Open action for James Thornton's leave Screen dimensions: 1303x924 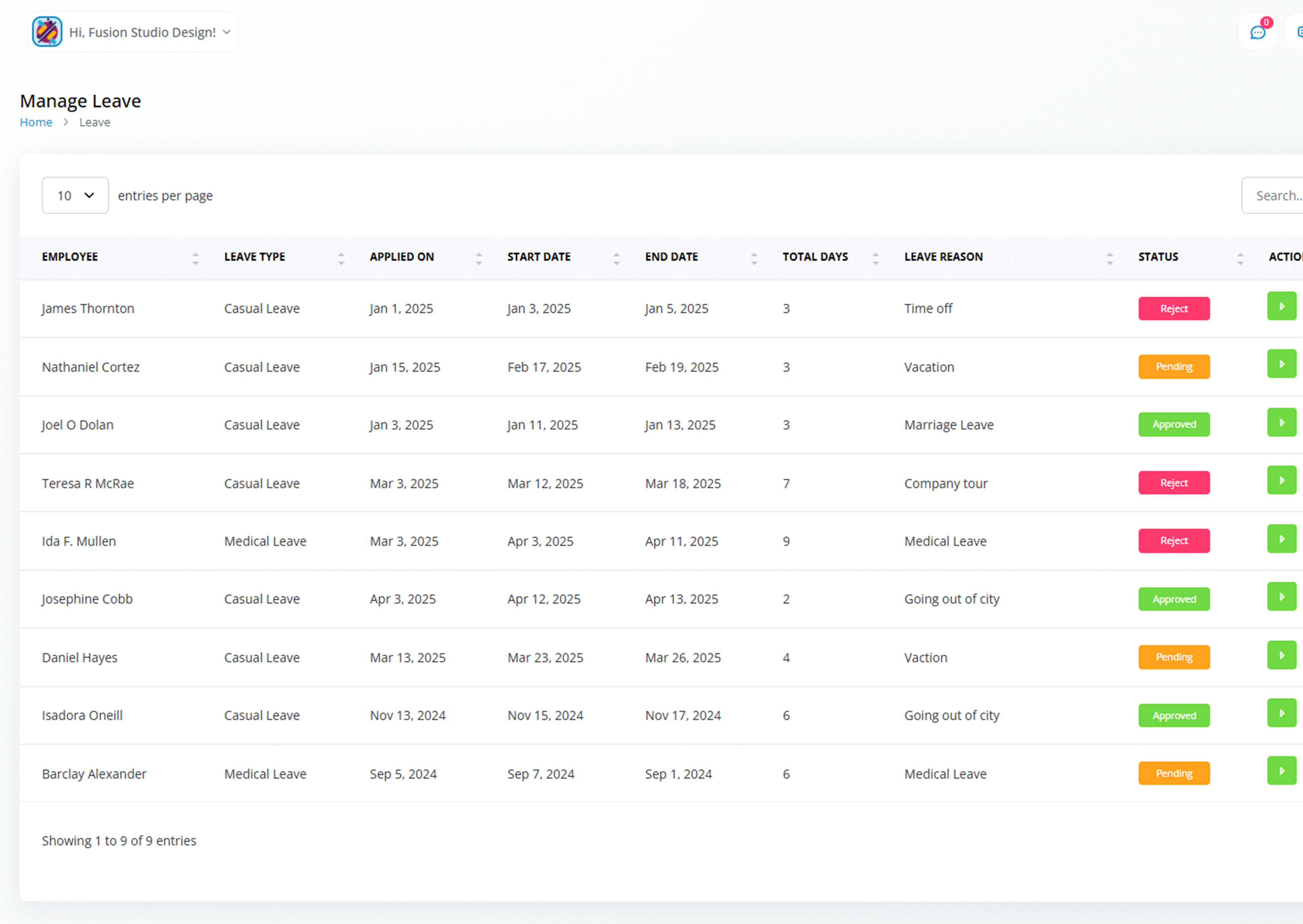(1281, 306)
